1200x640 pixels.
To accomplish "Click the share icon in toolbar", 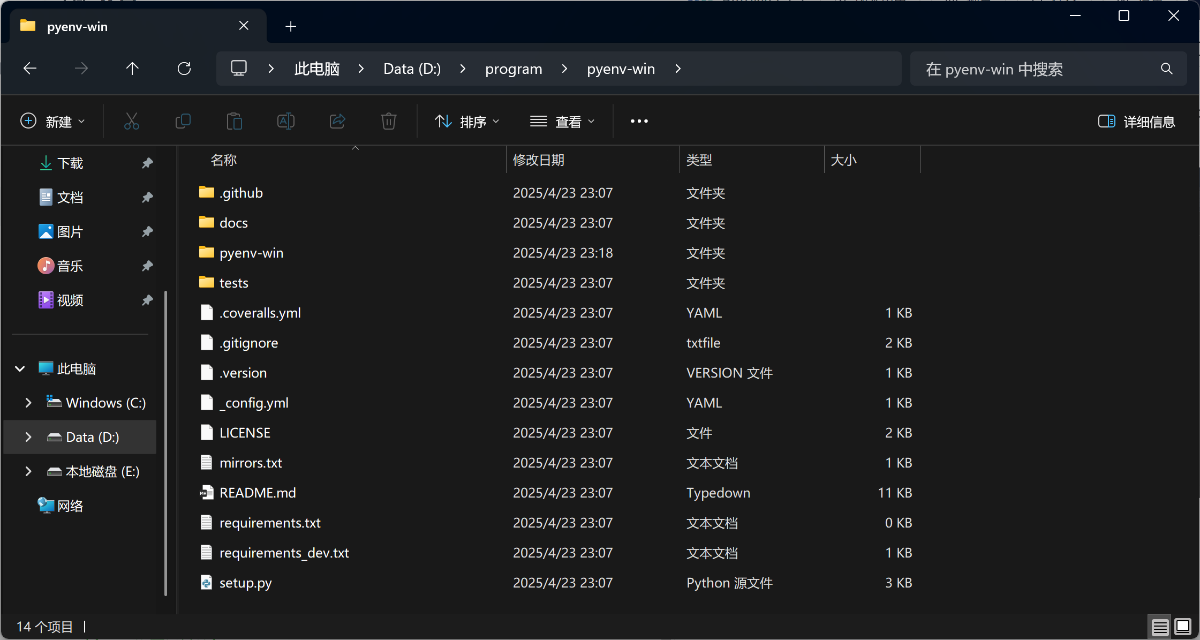I will click(337, 121).
